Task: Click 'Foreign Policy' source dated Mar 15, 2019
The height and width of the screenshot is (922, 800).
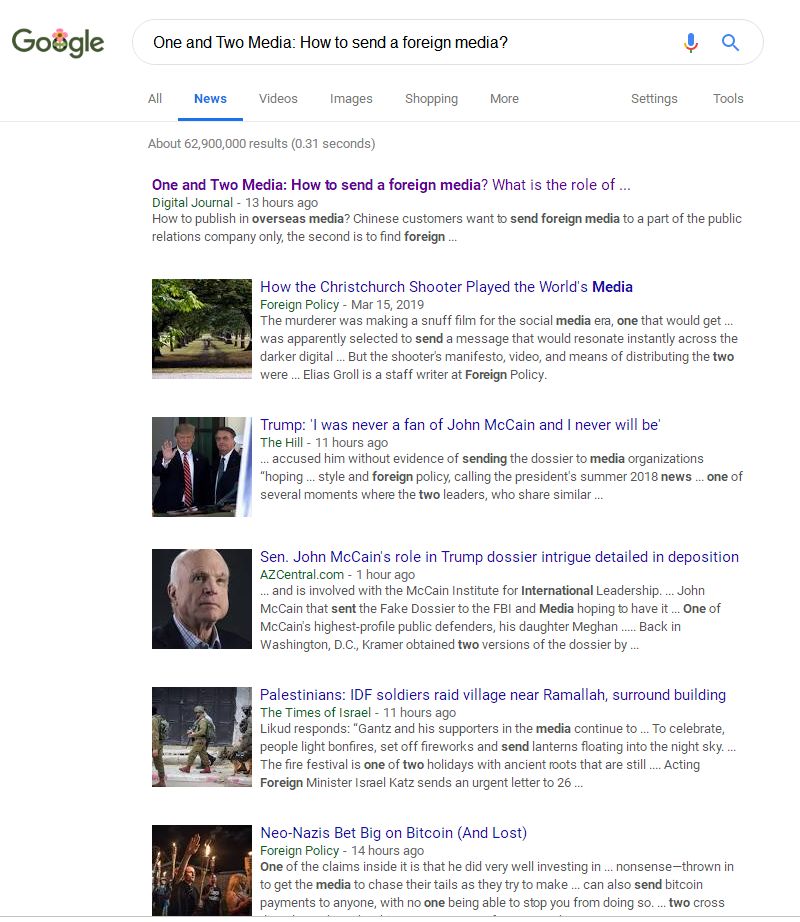Action: point(299,305)
